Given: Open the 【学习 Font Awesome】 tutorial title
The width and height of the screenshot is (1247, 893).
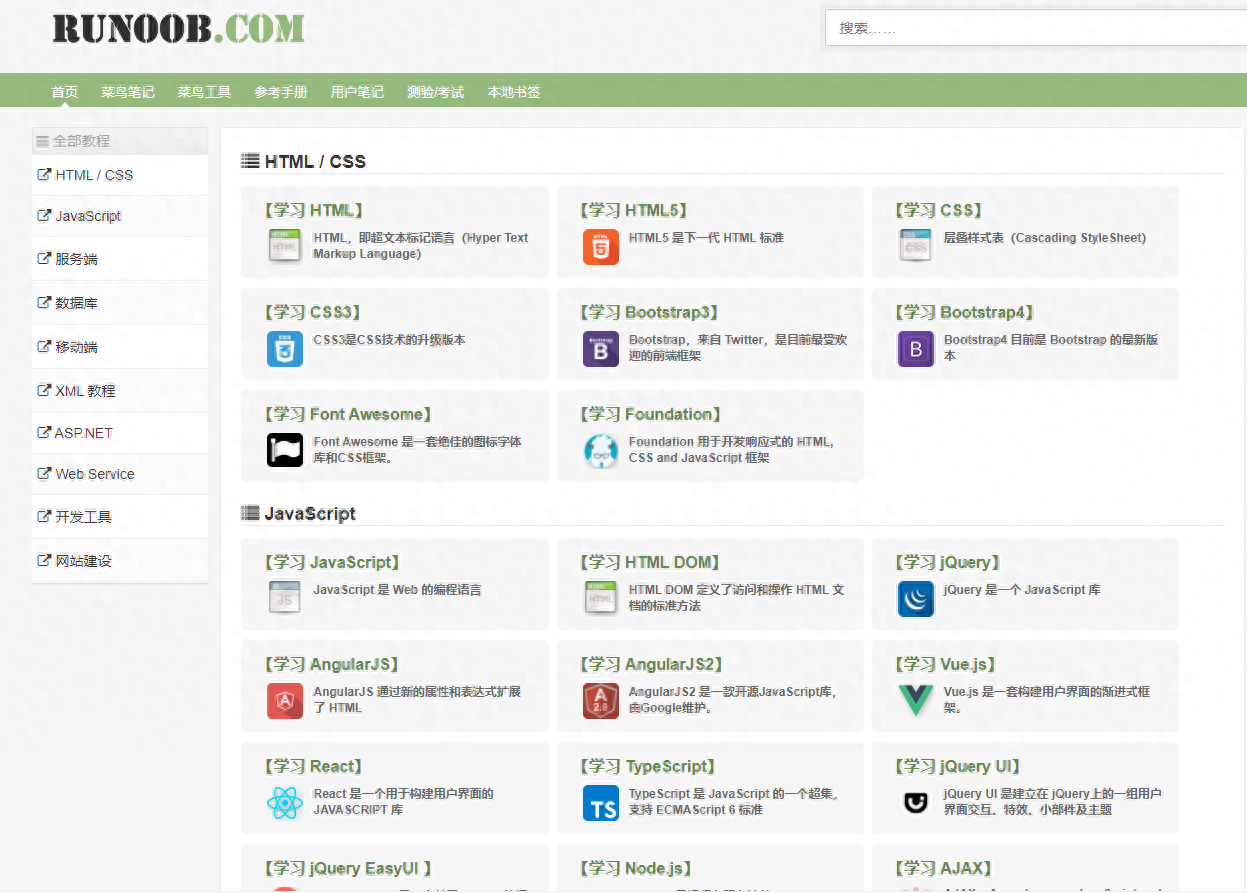Looking at the screenshot, I should pos(348,414).
